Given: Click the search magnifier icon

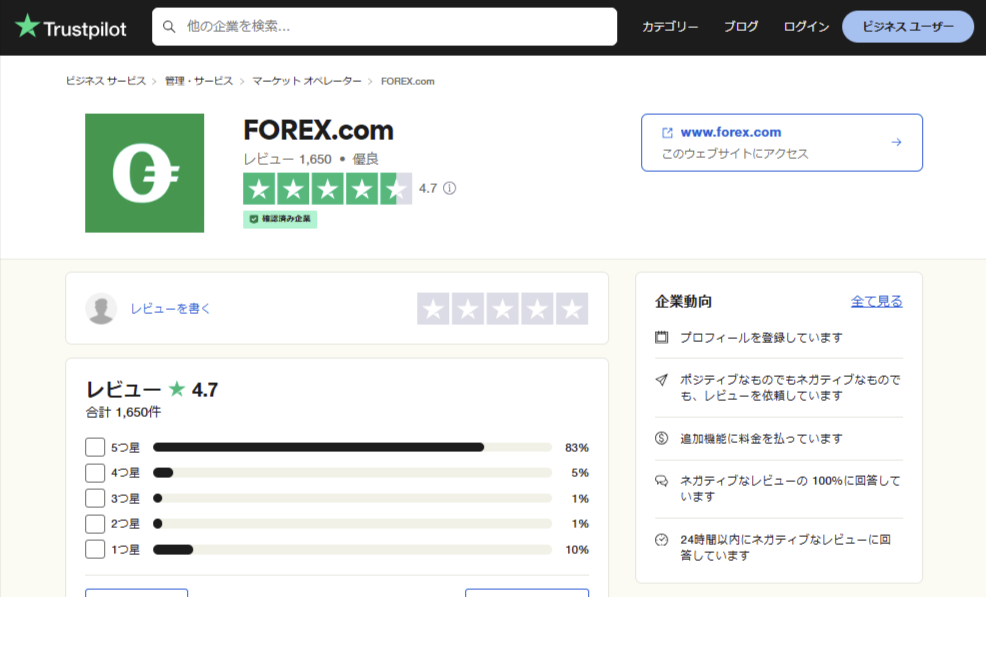Looking at the screenshot, I should [x=168, y=27].
